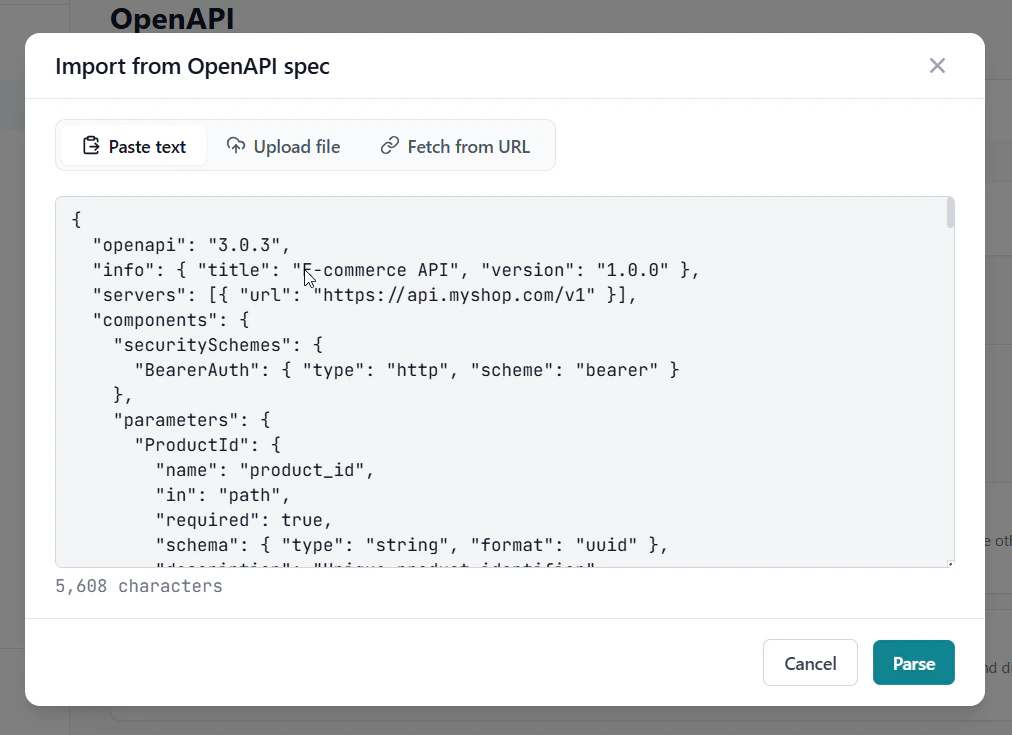Click the "parameters": { line
The width and height of the screenshot is (1012, 735).
coord(192,420)
